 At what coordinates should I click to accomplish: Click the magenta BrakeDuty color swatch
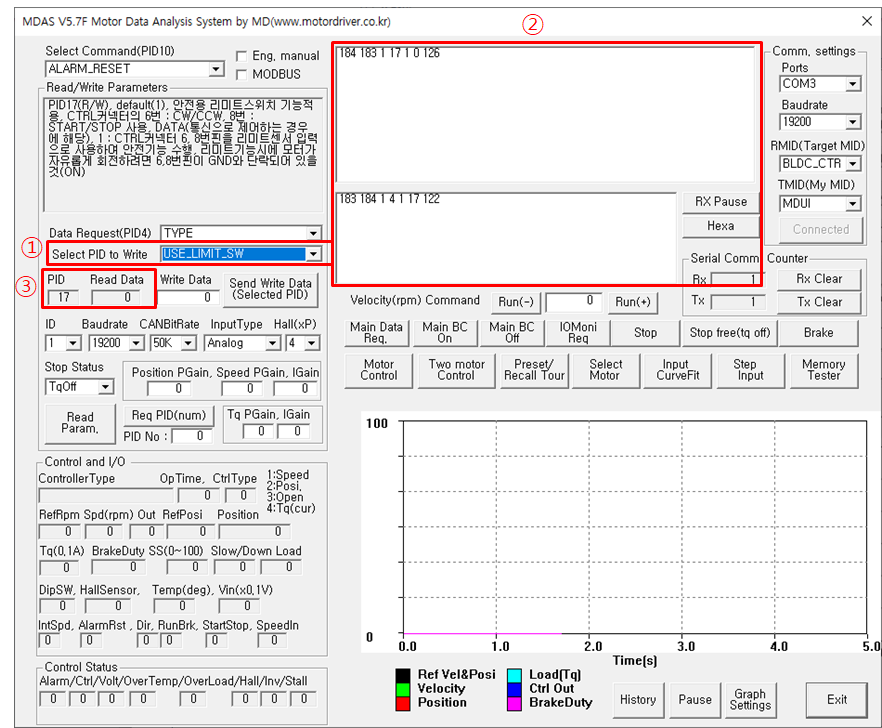[514, 703]
